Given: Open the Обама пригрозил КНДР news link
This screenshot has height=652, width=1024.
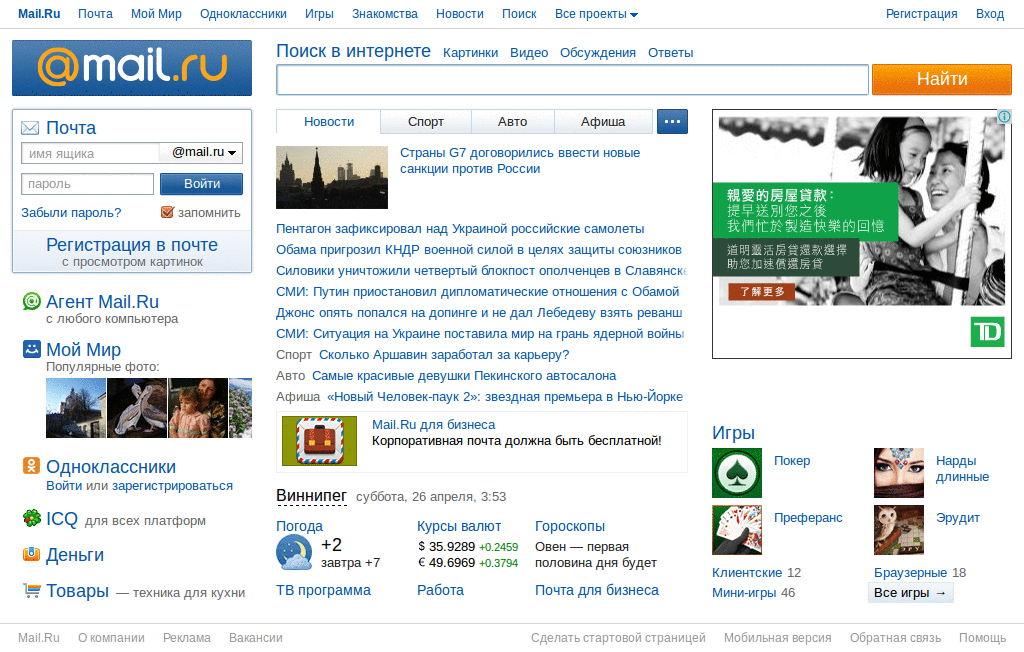Looking at the screenshot, I should point(479,250).
